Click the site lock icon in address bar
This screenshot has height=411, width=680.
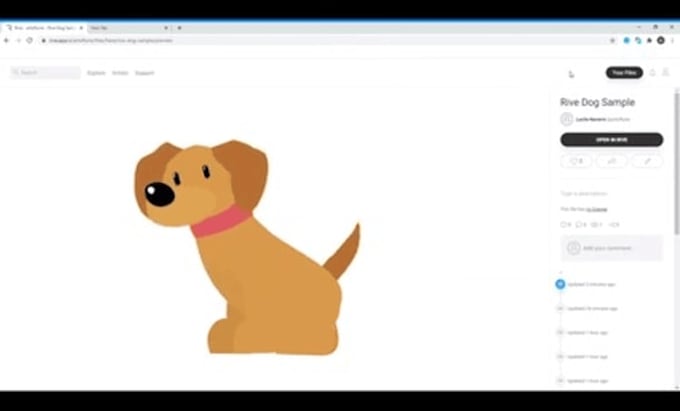(x=44, y=40)
